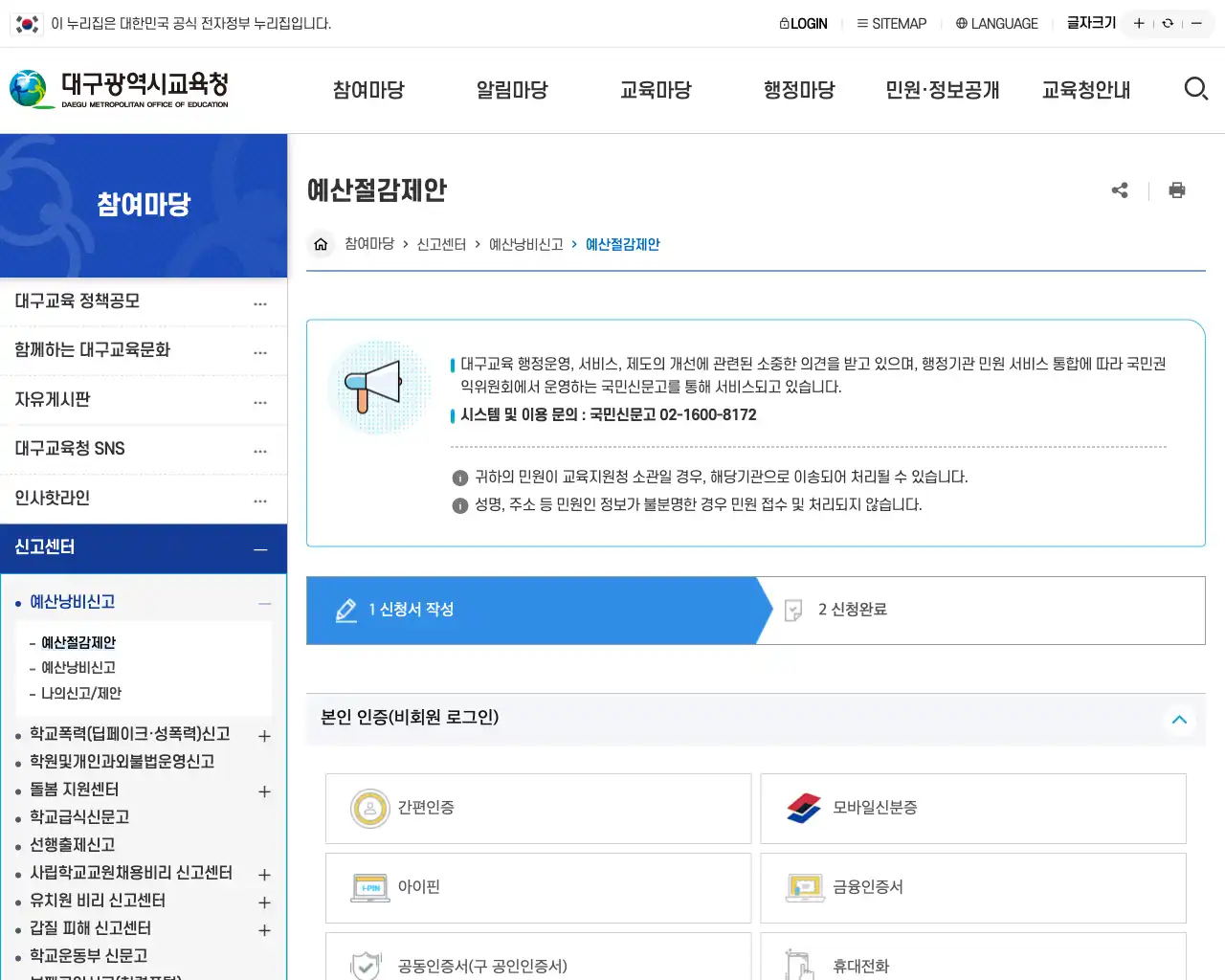Click the share icon next to 예산절감제안 title
Image resolution: width=1225 pixels, height=980 pixels.
pos(1120,190)
